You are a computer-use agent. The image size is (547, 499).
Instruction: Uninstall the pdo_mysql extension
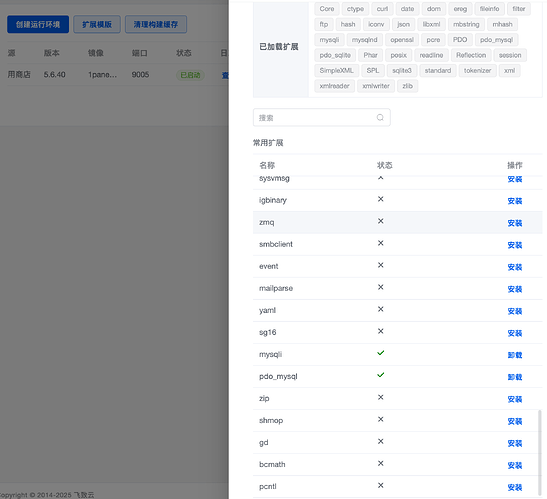point(515,377)
